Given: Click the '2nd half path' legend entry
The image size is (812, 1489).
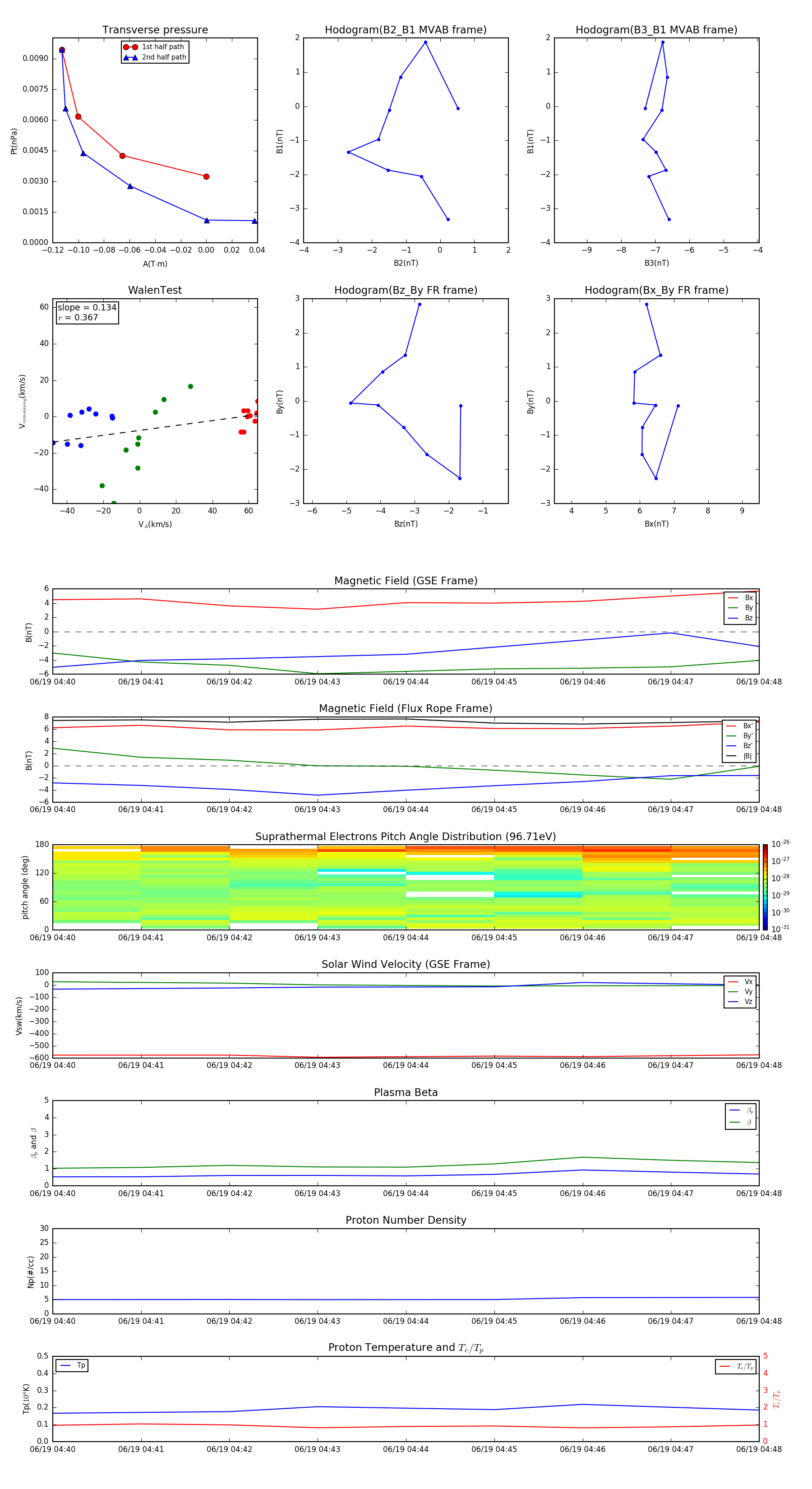Looking at the screenshot, I should [x=154, y=57].
